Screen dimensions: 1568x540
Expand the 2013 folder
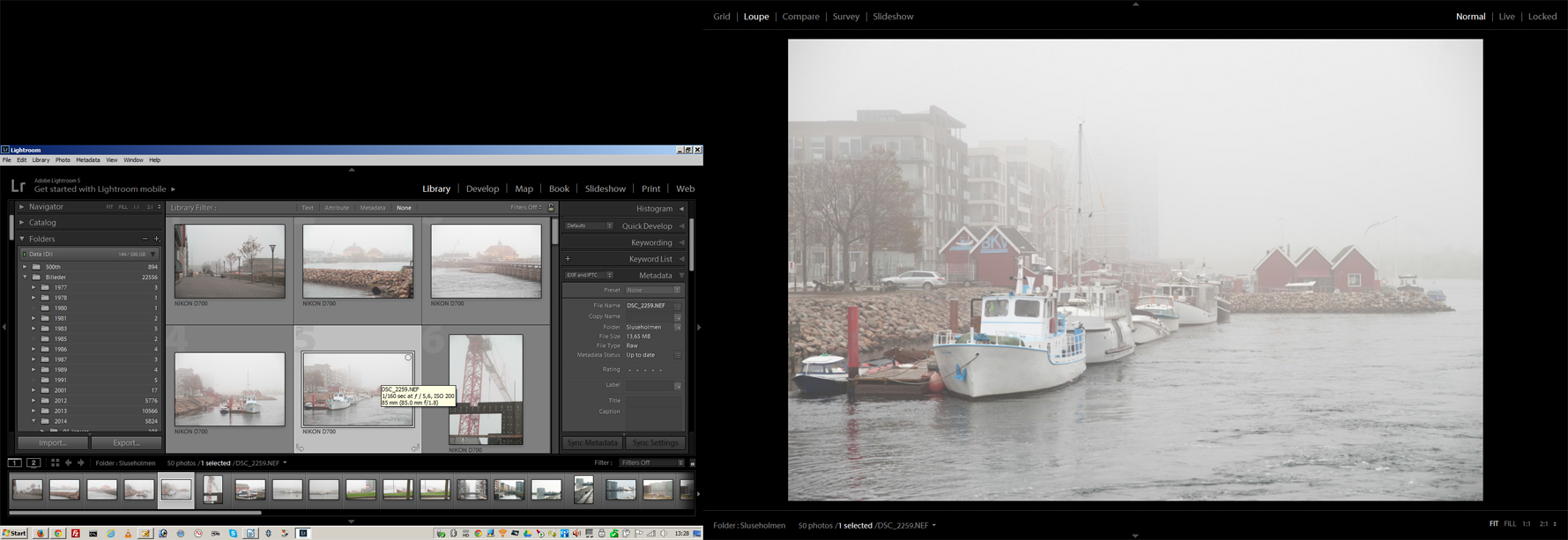33,411
